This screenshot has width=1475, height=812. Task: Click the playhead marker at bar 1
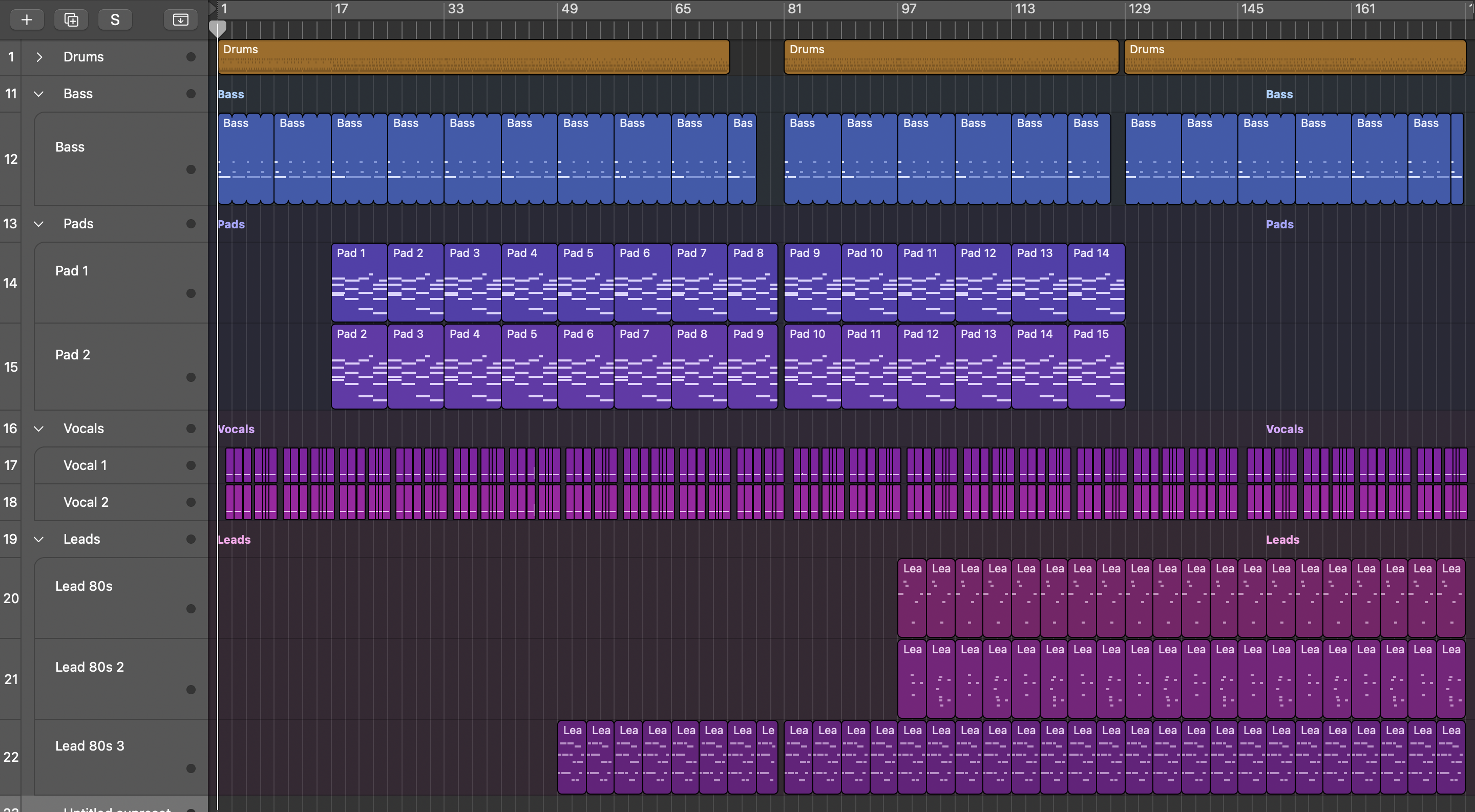pyautogui.click(x=218, y=28)
